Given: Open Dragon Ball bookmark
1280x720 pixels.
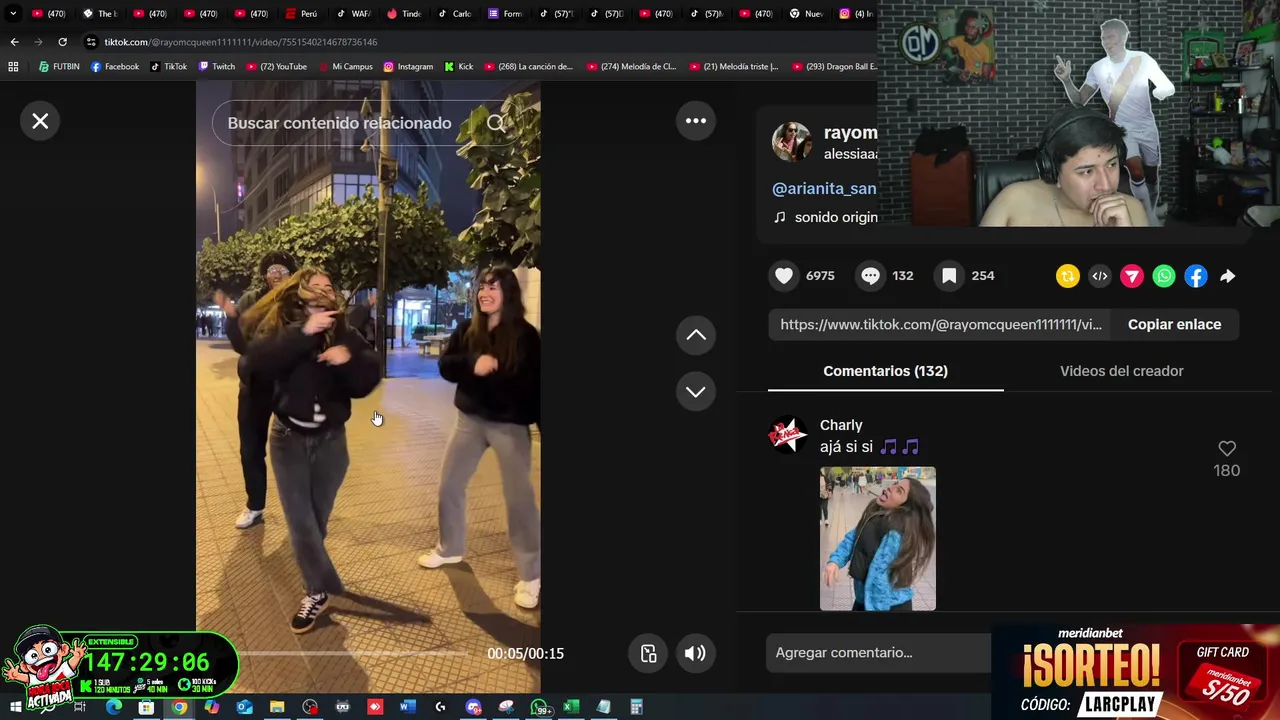Looking at the screenshot, I should (834, 67).
